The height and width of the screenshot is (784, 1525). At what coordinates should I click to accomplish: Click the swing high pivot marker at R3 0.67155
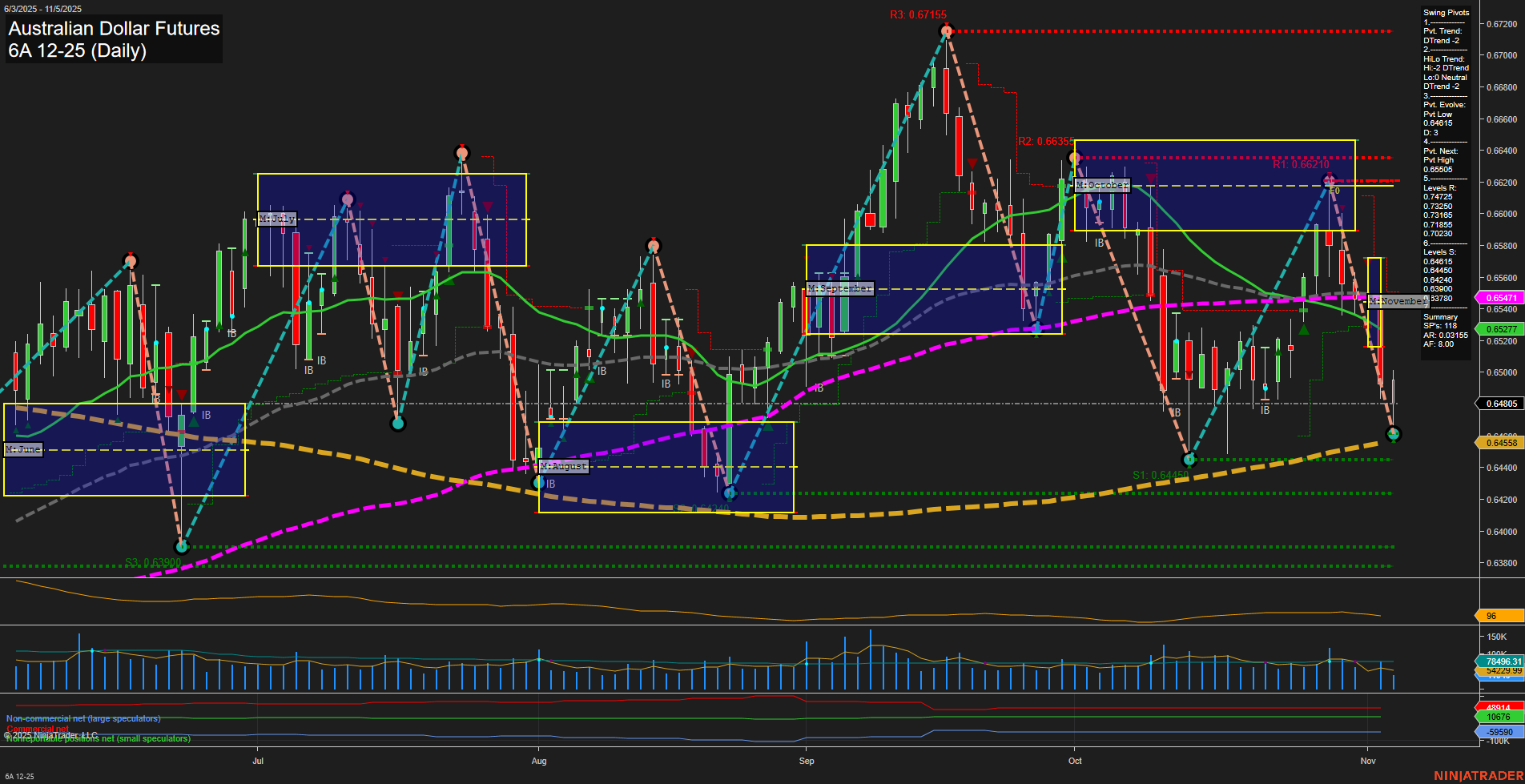click(x=947, y=32)
